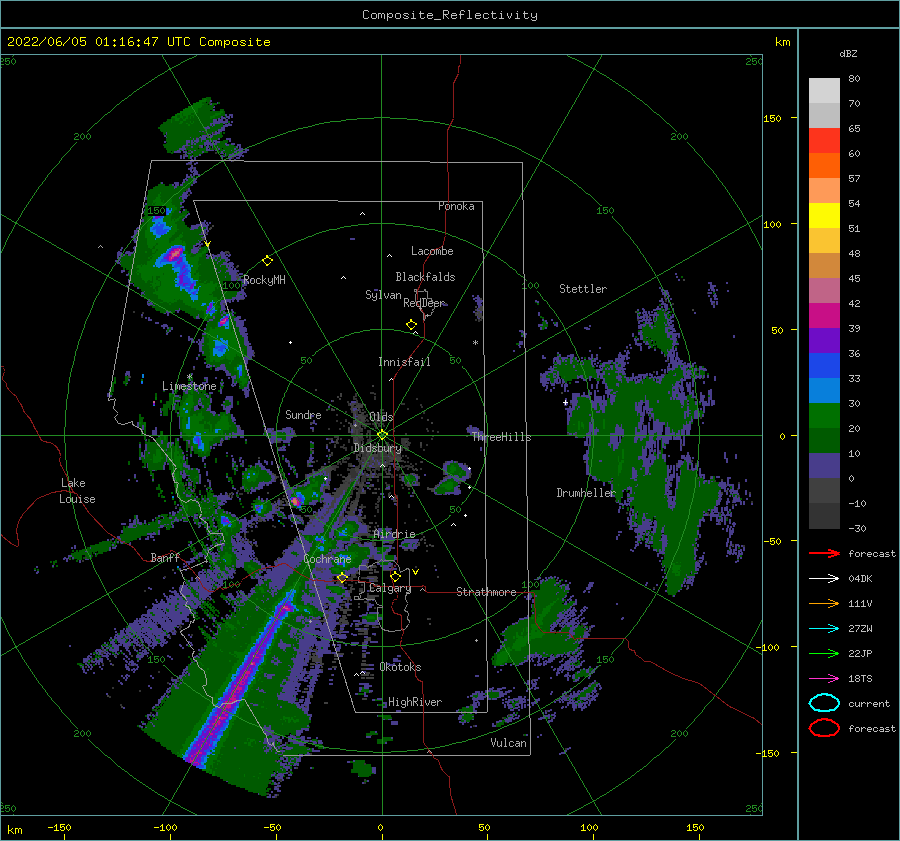Click the Didsbury town label

(377, 448)
